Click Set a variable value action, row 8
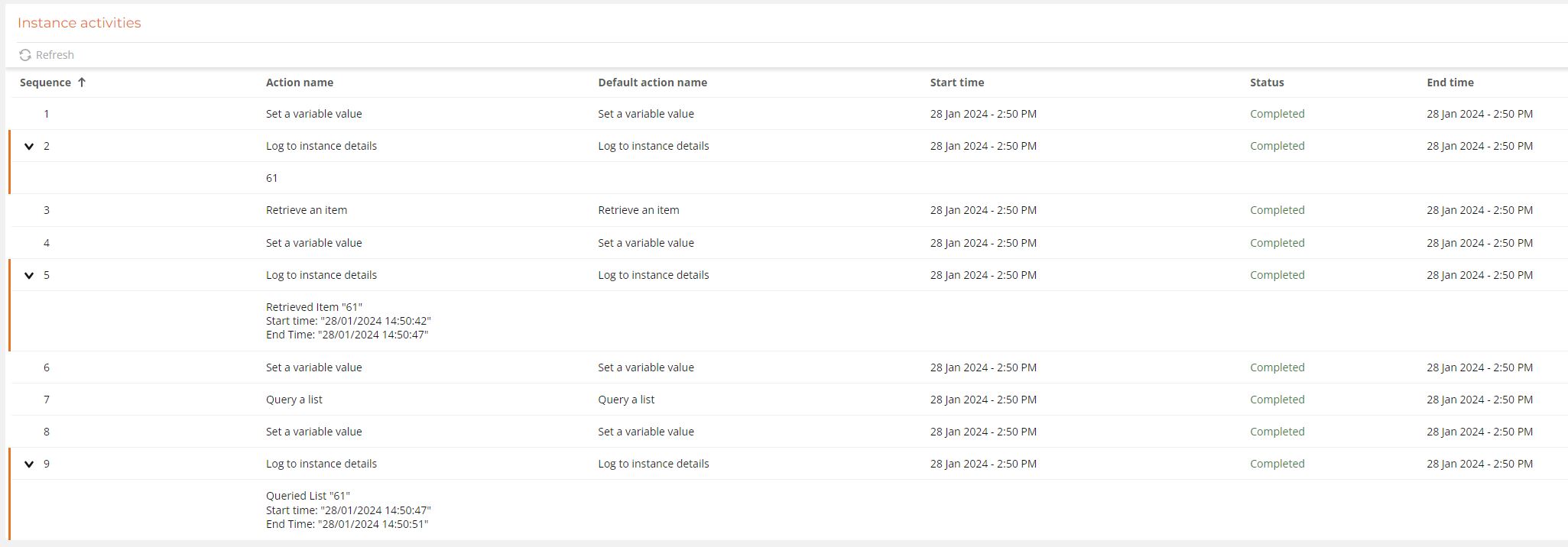 coord(314,432)
